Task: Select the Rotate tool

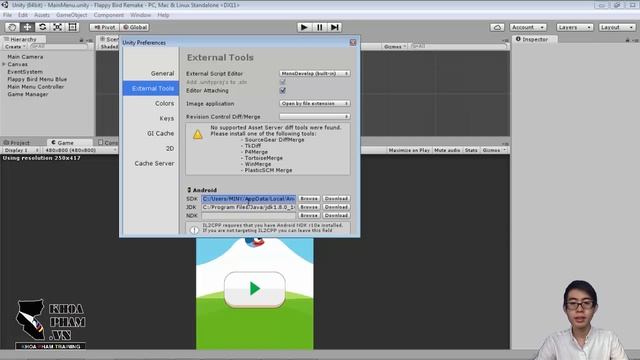Action: tap(42, 27)
